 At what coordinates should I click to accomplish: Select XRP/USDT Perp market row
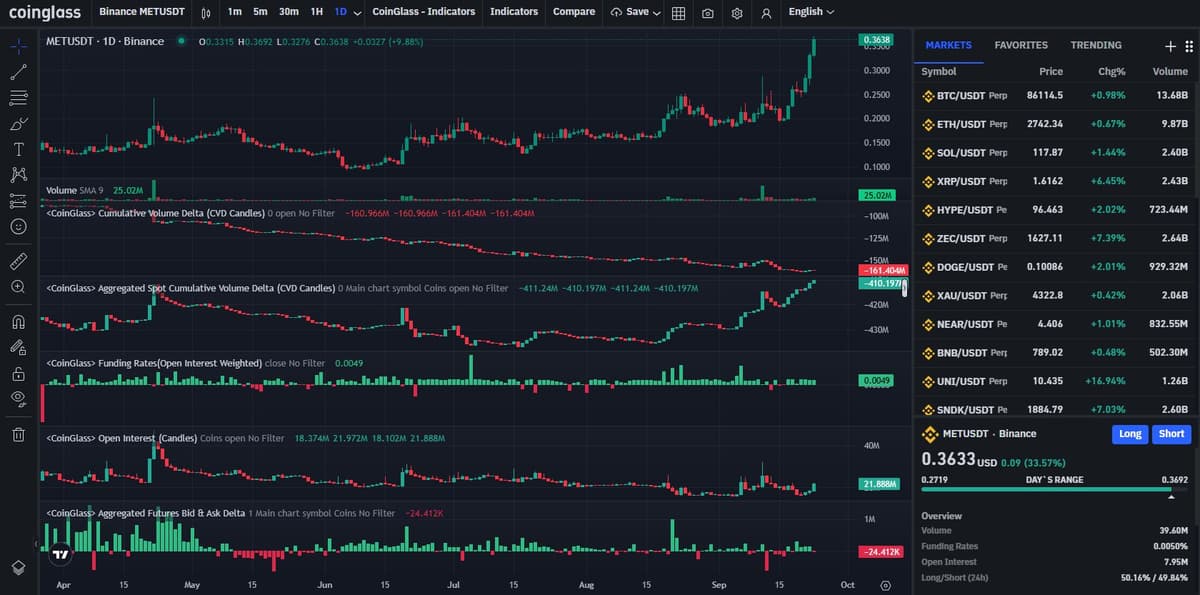pyautogui.click(x=1056, y=181)
